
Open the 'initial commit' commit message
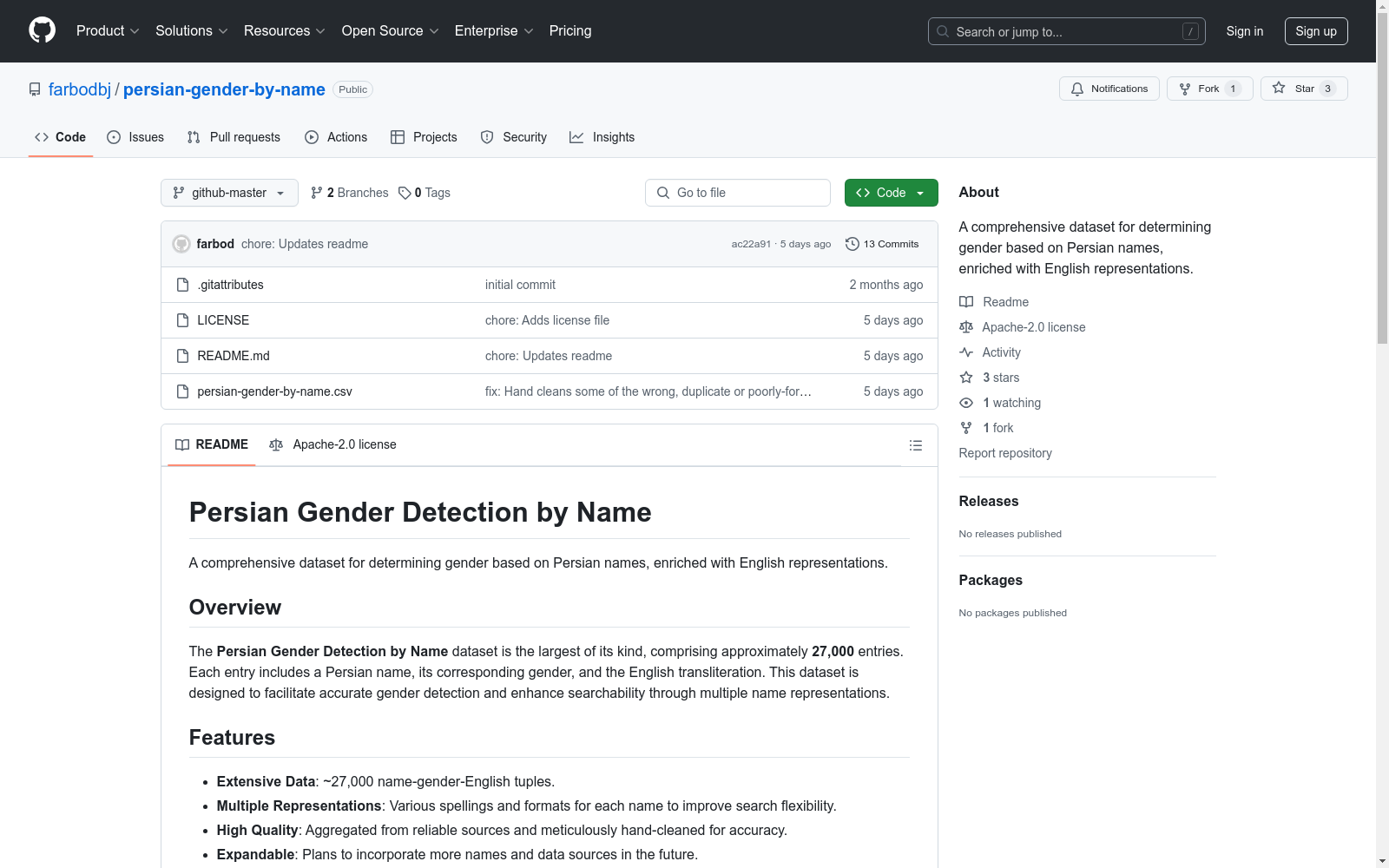(x=520, y=285)
